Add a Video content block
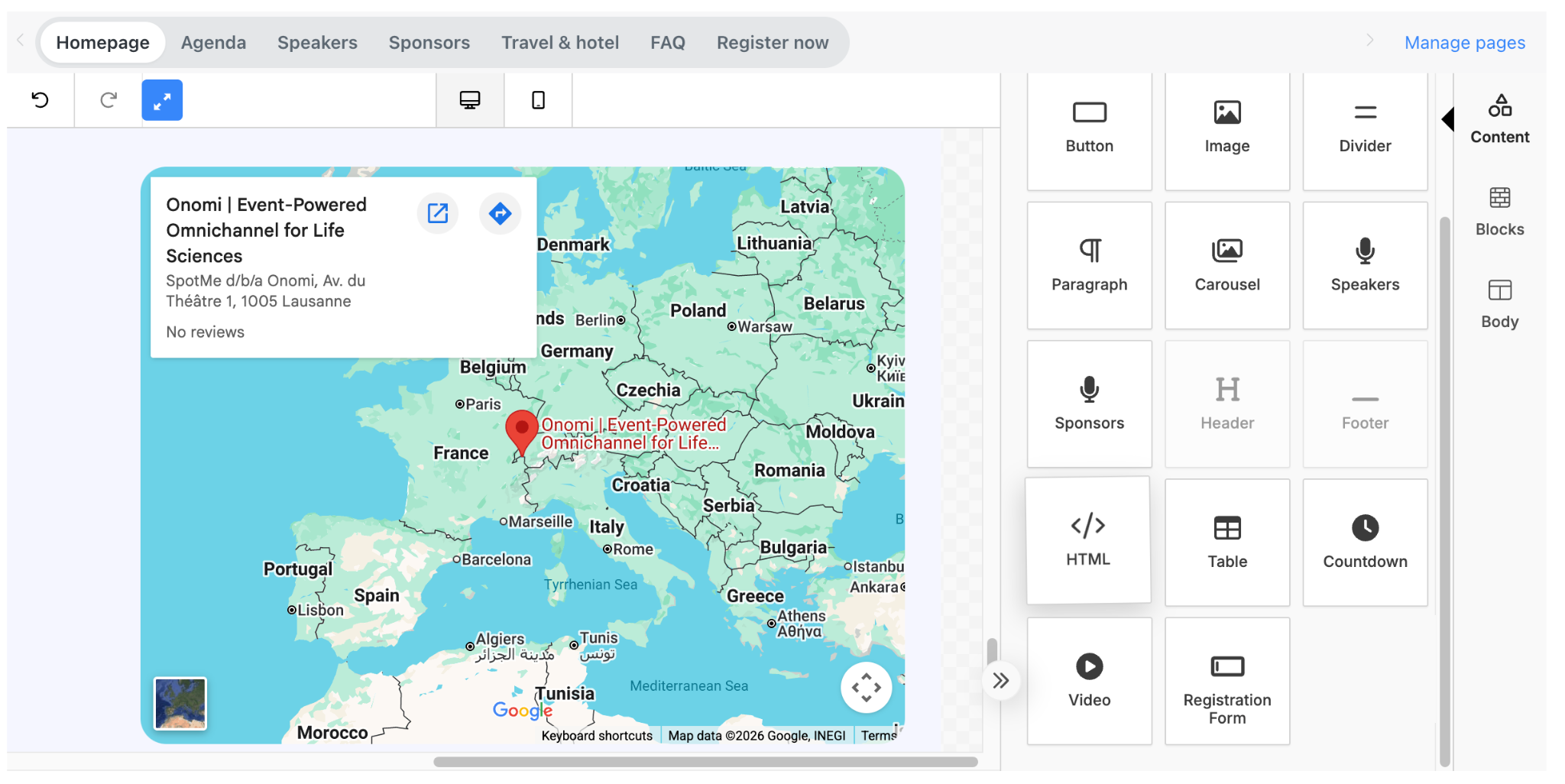The height and width of the screenshot is (784, 1565). click(x=1089, y=681)
